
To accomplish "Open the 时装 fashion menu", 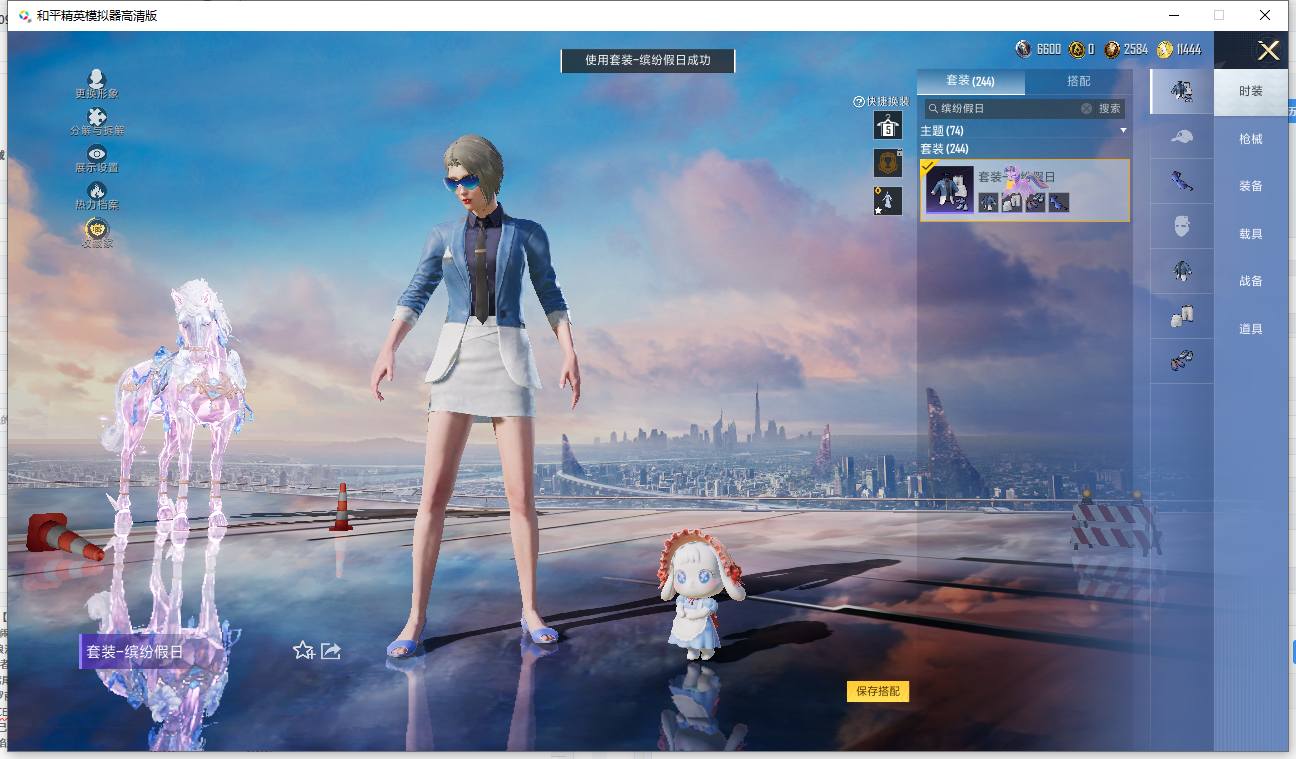I will (1251, 91).
